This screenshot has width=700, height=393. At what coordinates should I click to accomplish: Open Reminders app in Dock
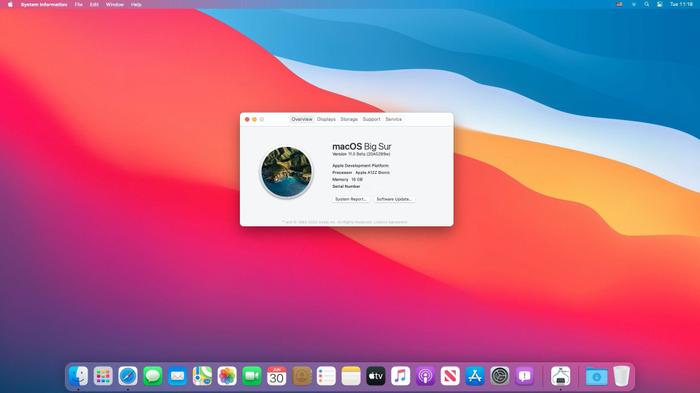[326, 376]
